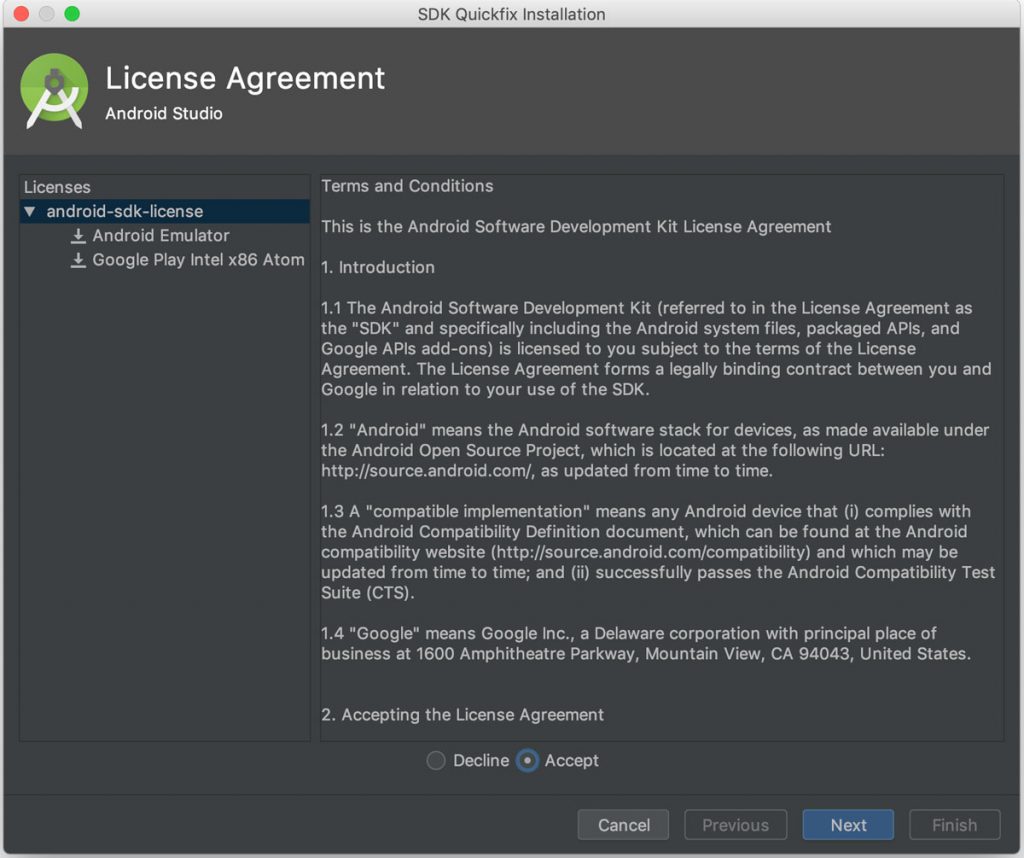Select the android-sdk-license row
This screenshot has height=858, width=1024.
click(x=165, y=212)
